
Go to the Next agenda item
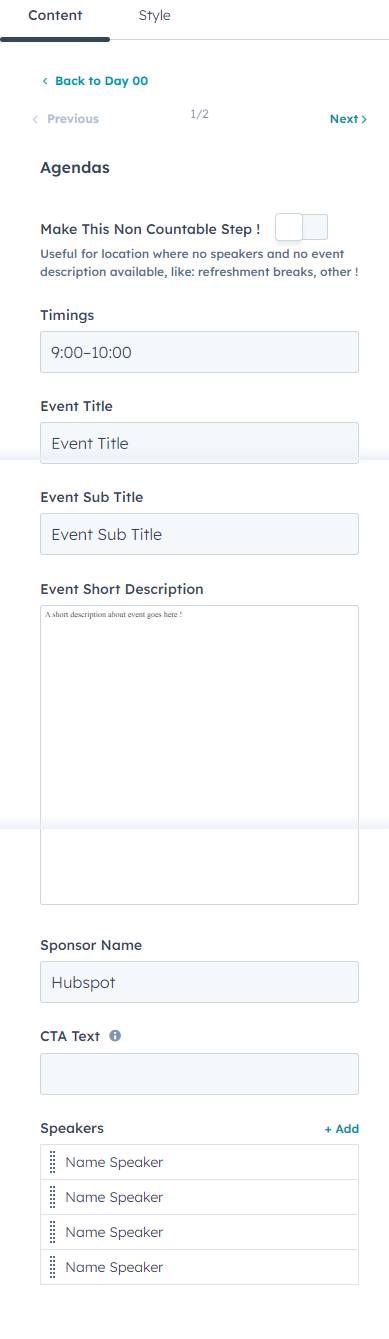(x=348, y=119)
